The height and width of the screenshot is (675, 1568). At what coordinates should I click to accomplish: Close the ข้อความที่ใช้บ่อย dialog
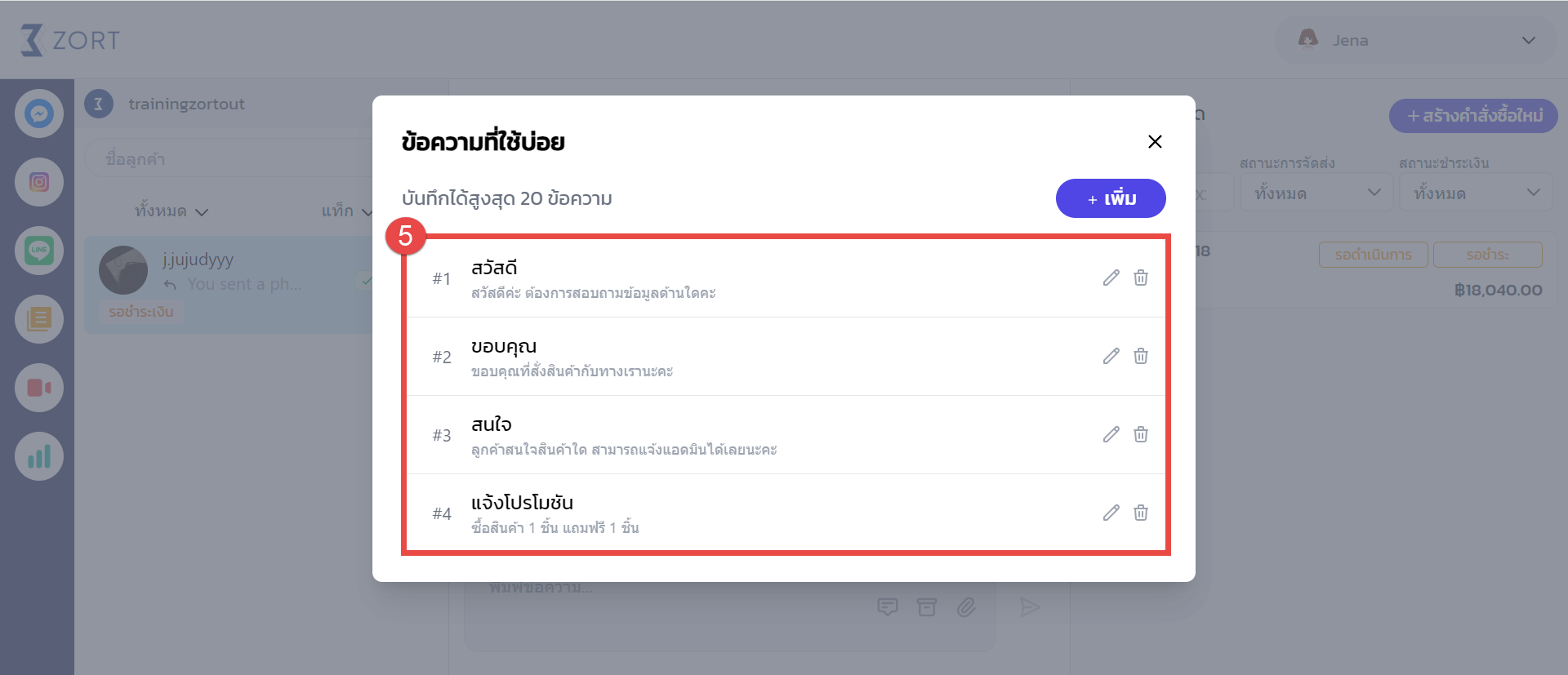[1155, 142]
